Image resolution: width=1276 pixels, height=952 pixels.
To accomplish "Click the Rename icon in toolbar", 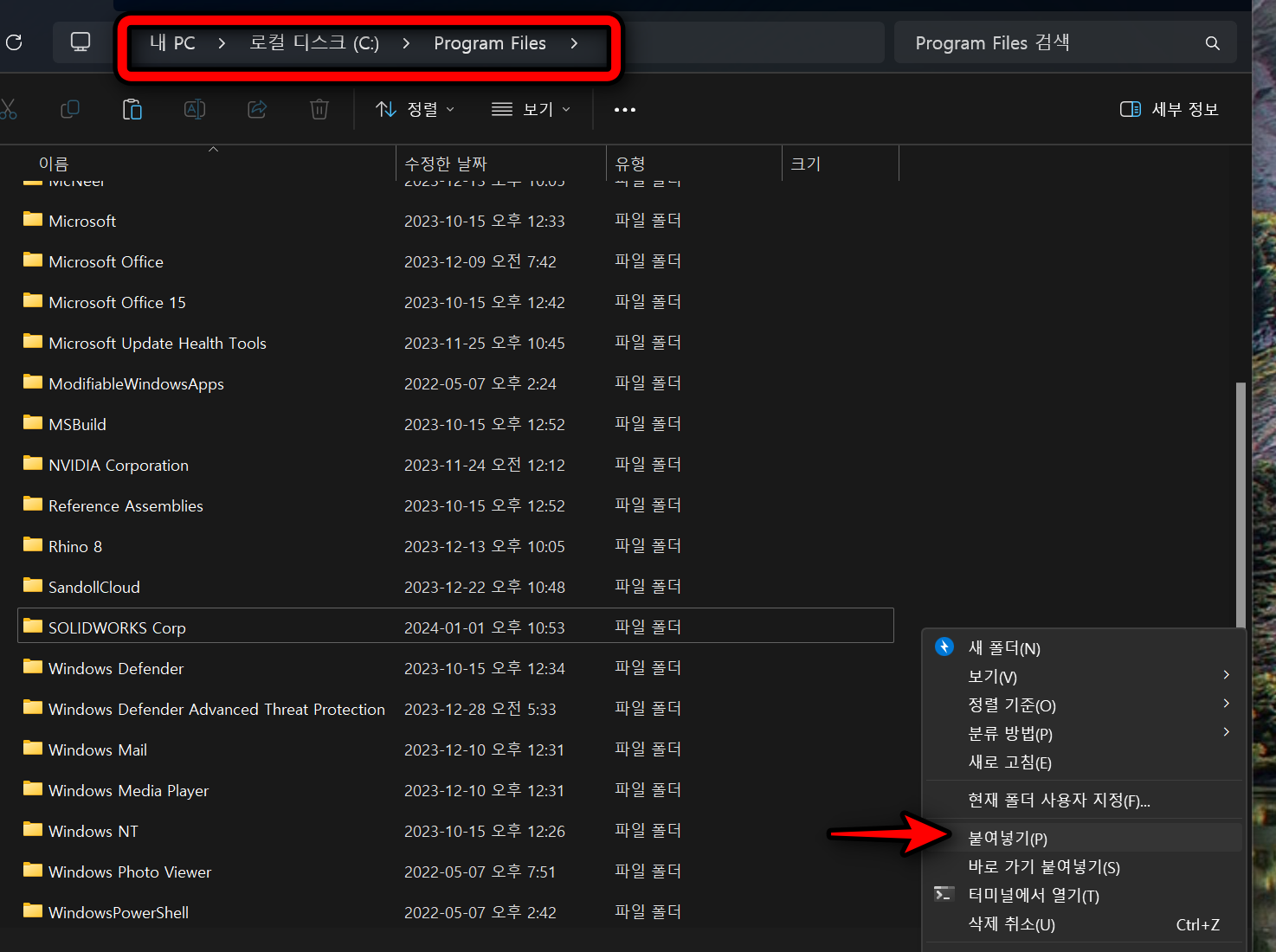I will tap(195, 109).
